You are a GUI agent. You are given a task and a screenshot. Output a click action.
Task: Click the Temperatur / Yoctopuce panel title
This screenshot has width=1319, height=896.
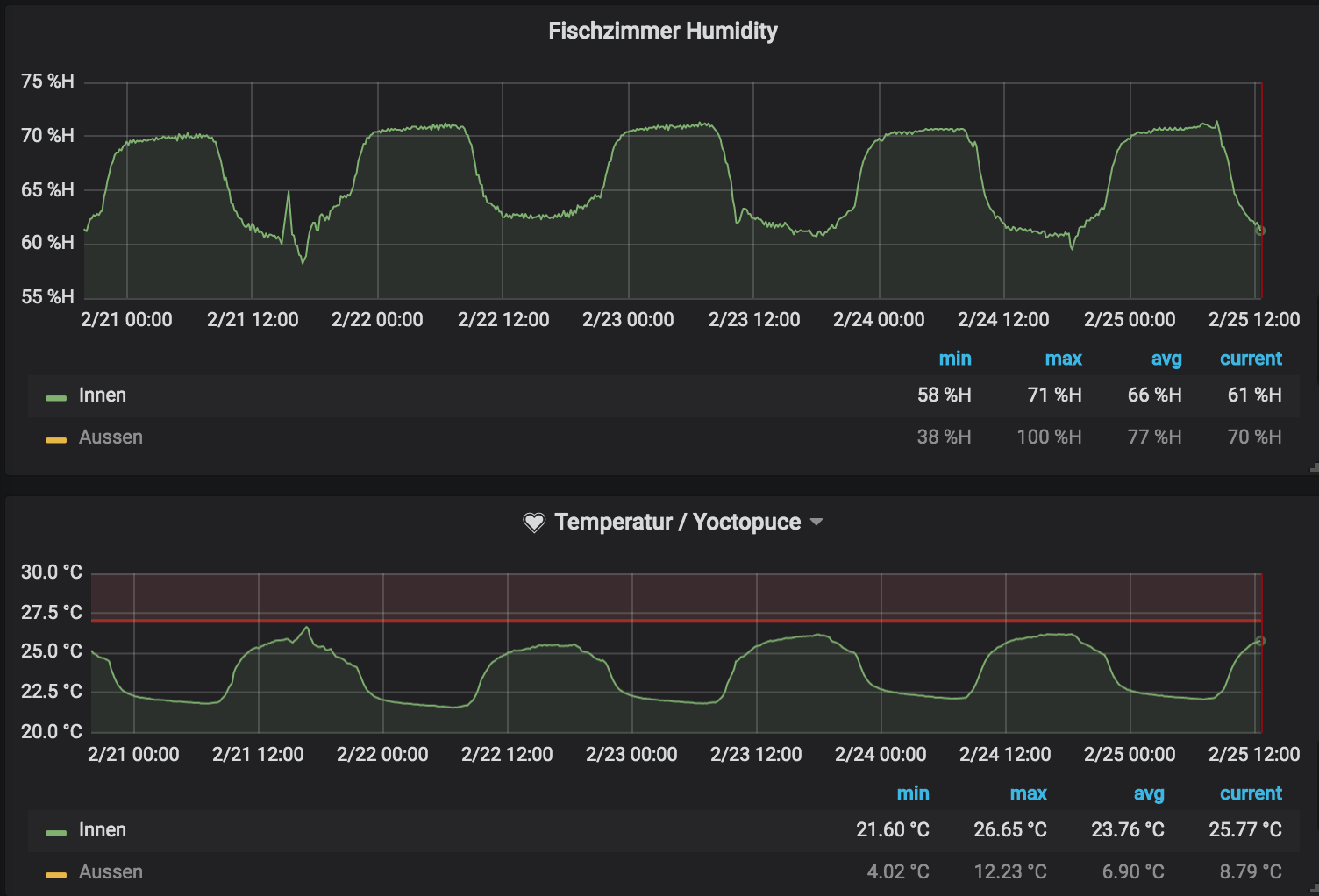pyautogui.click(x=677, y=522)
